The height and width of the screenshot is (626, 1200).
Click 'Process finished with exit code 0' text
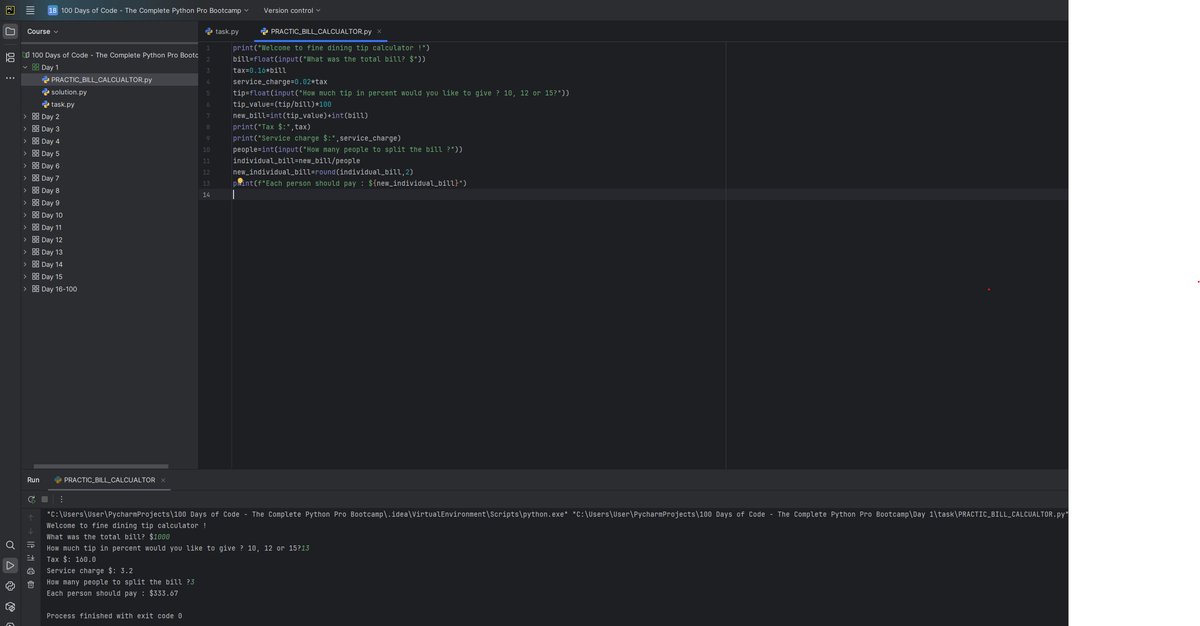114,616
